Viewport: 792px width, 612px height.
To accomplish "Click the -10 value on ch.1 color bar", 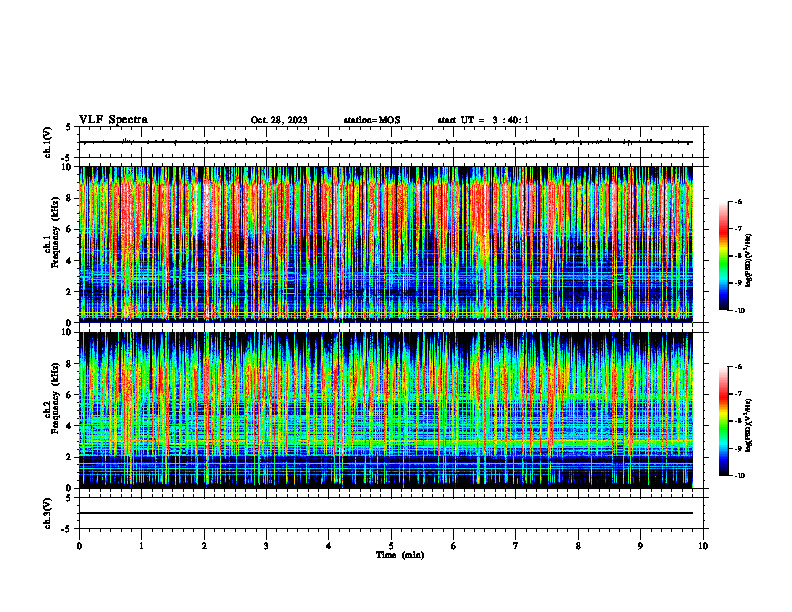I will (x=739, y=311).
